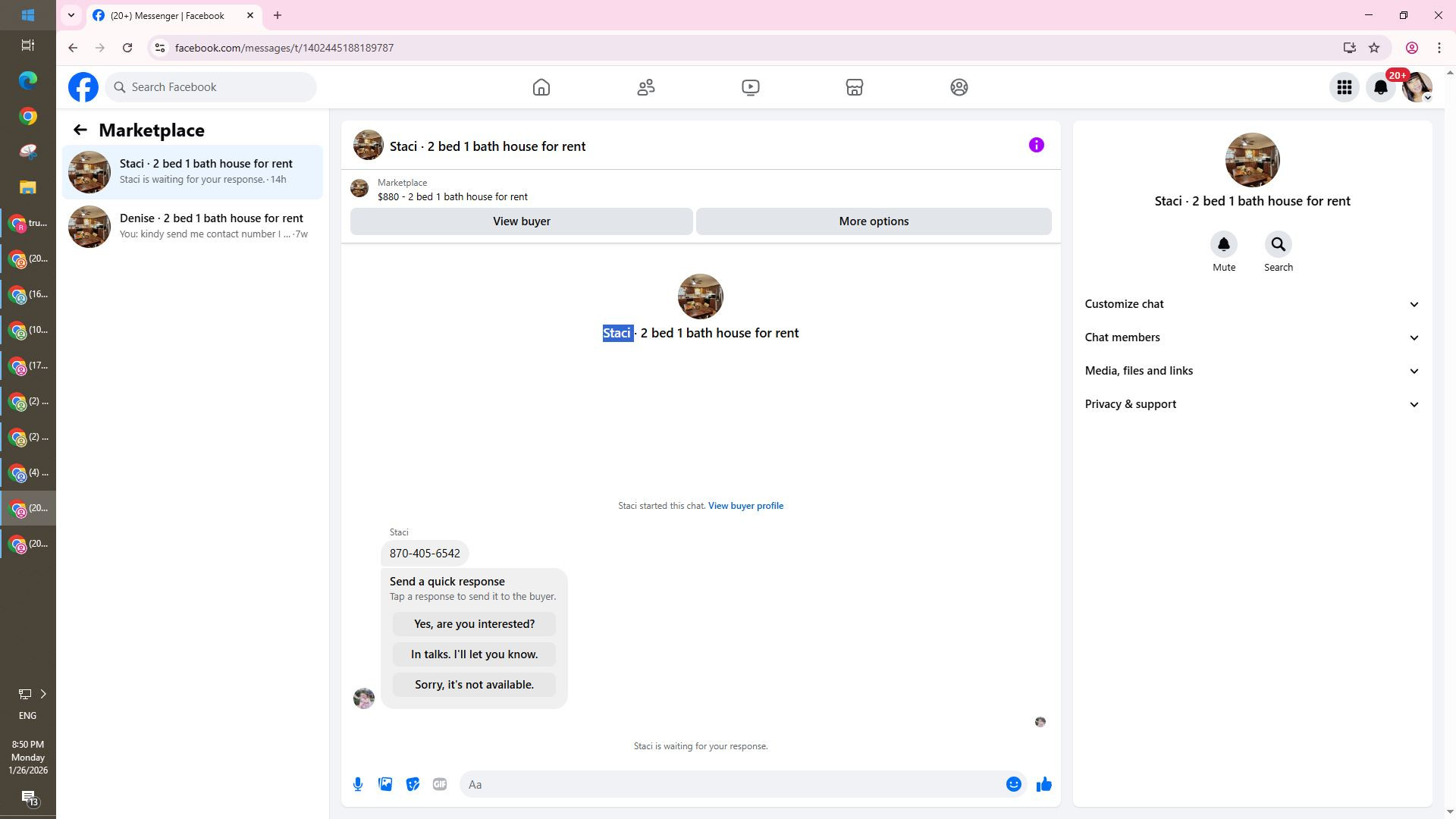
Task: Go to the Facebook Home tab
Action: click(x=541, y=87)
